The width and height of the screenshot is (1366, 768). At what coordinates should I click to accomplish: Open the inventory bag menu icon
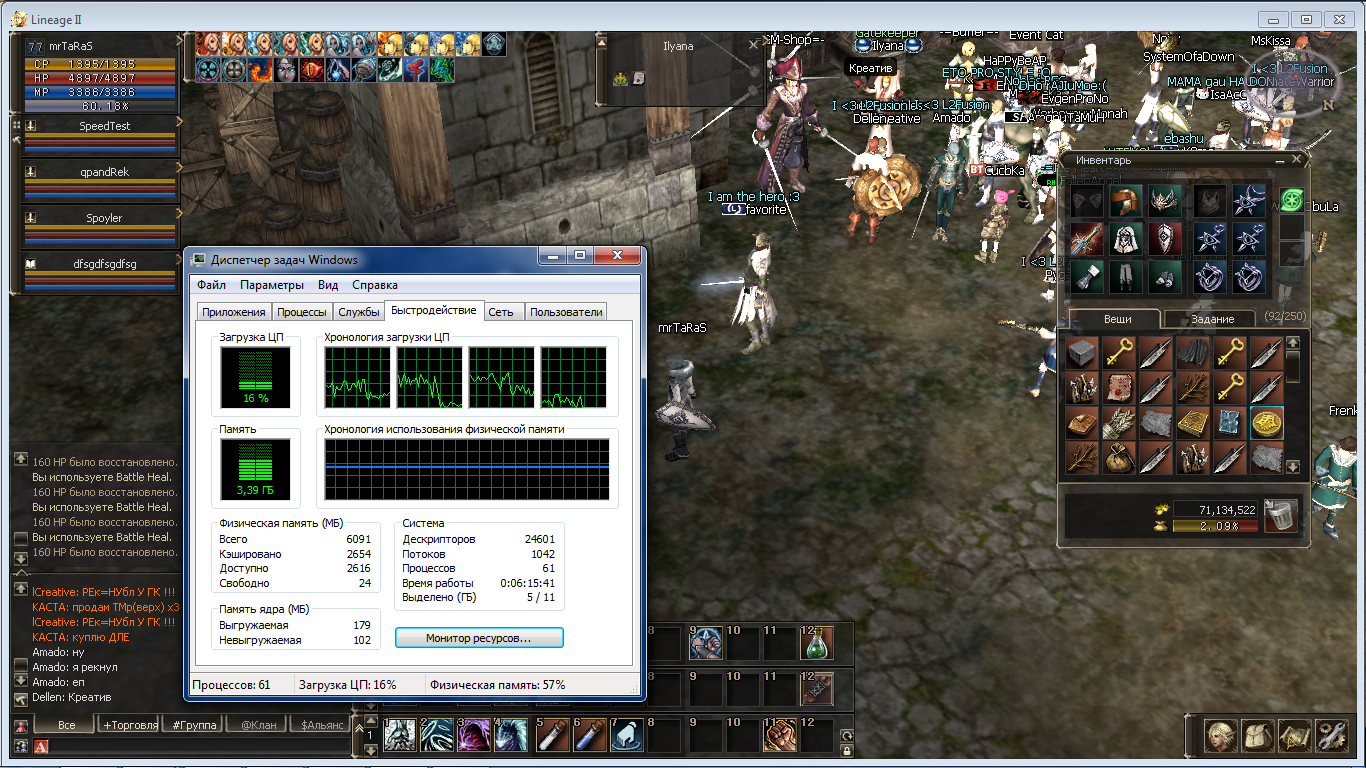[1257, 736]
